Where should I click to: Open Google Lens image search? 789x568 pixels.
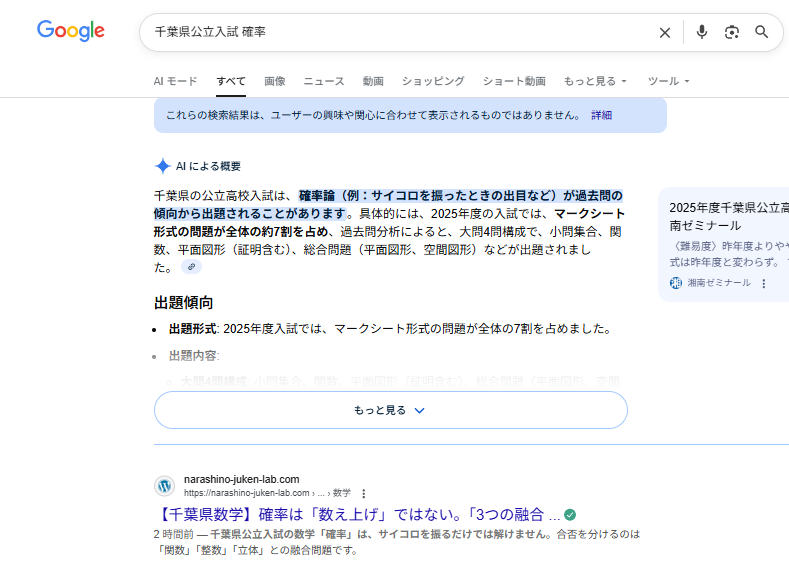[732, 32]
